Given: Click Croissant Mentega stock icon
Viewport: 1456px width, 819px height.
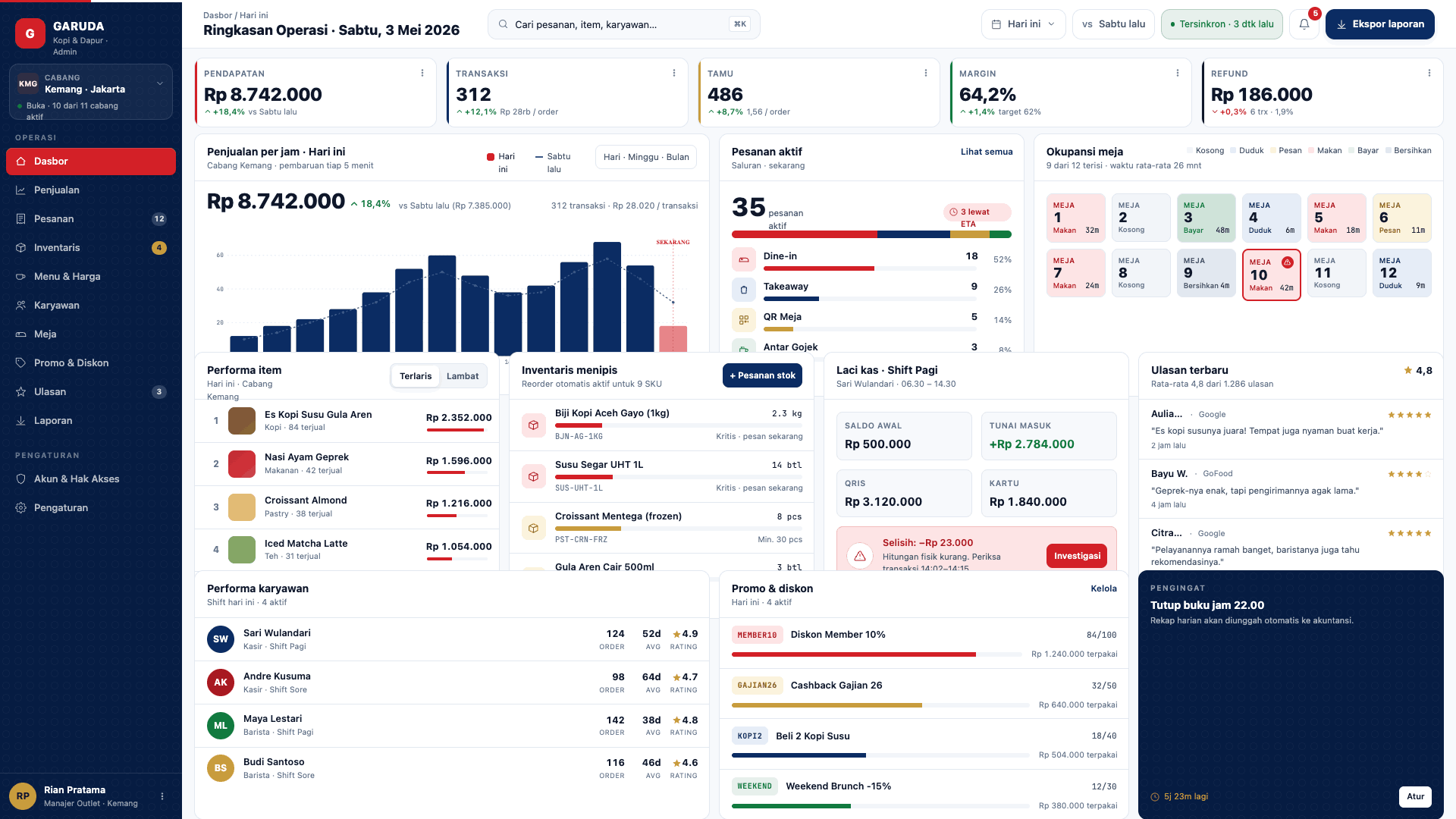Looking at the screenshot, I should [534, 529].
